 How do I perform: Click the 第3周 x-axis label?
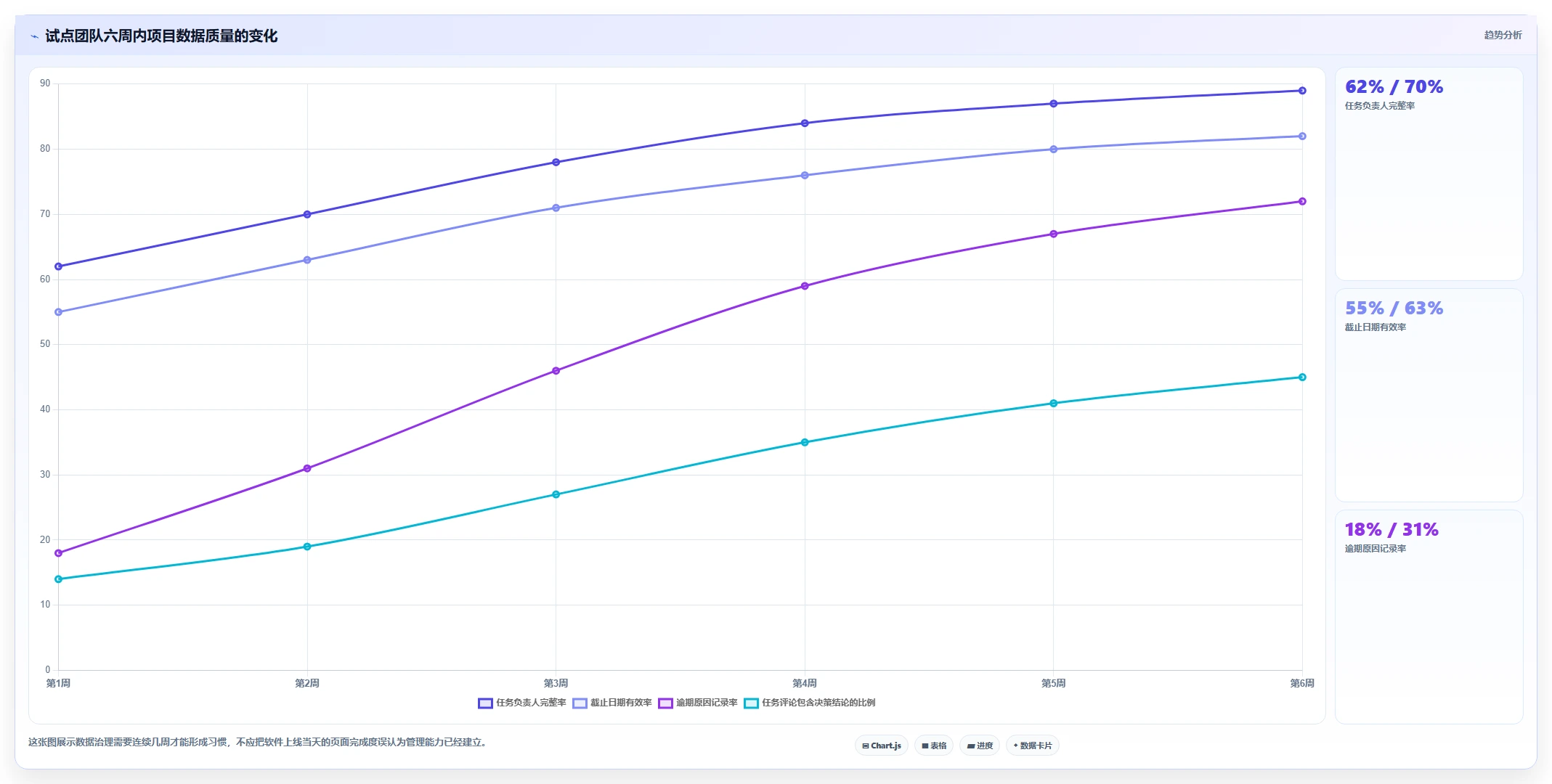tap(556, 683)
